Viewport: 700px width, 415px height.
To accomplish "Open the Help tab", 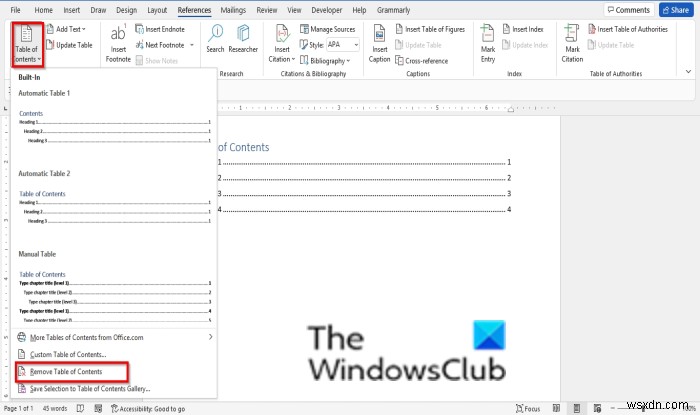I will click(x=359, y=10).
